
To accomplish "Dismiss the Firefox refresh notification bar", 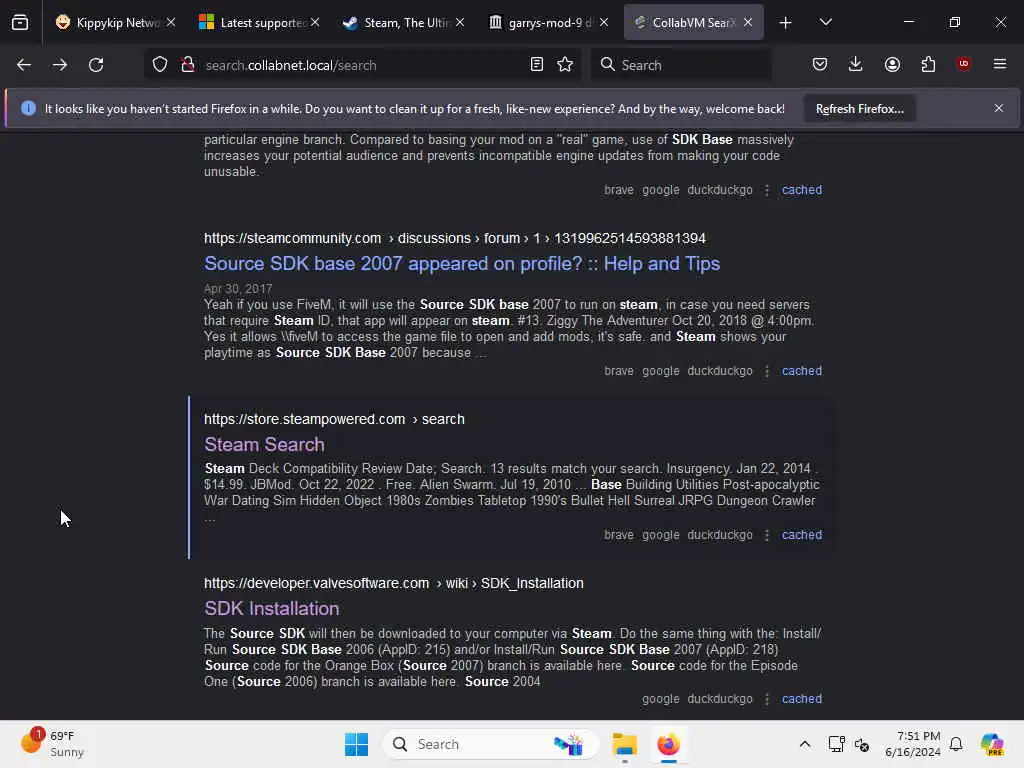I will pyautogui.click(x=999, y=108).
